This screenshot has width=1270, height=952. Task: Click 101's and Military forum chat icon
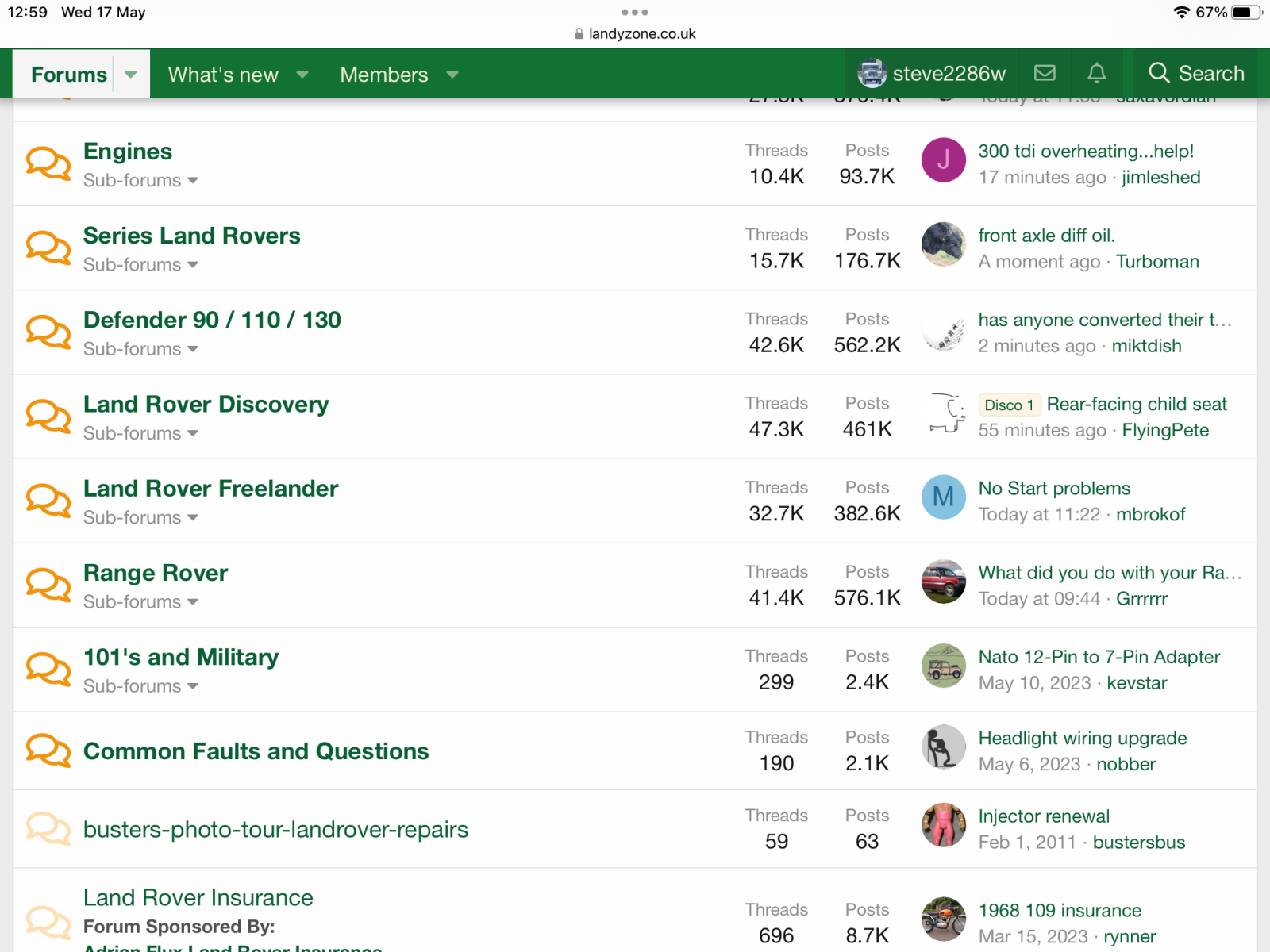pos(48,669)
